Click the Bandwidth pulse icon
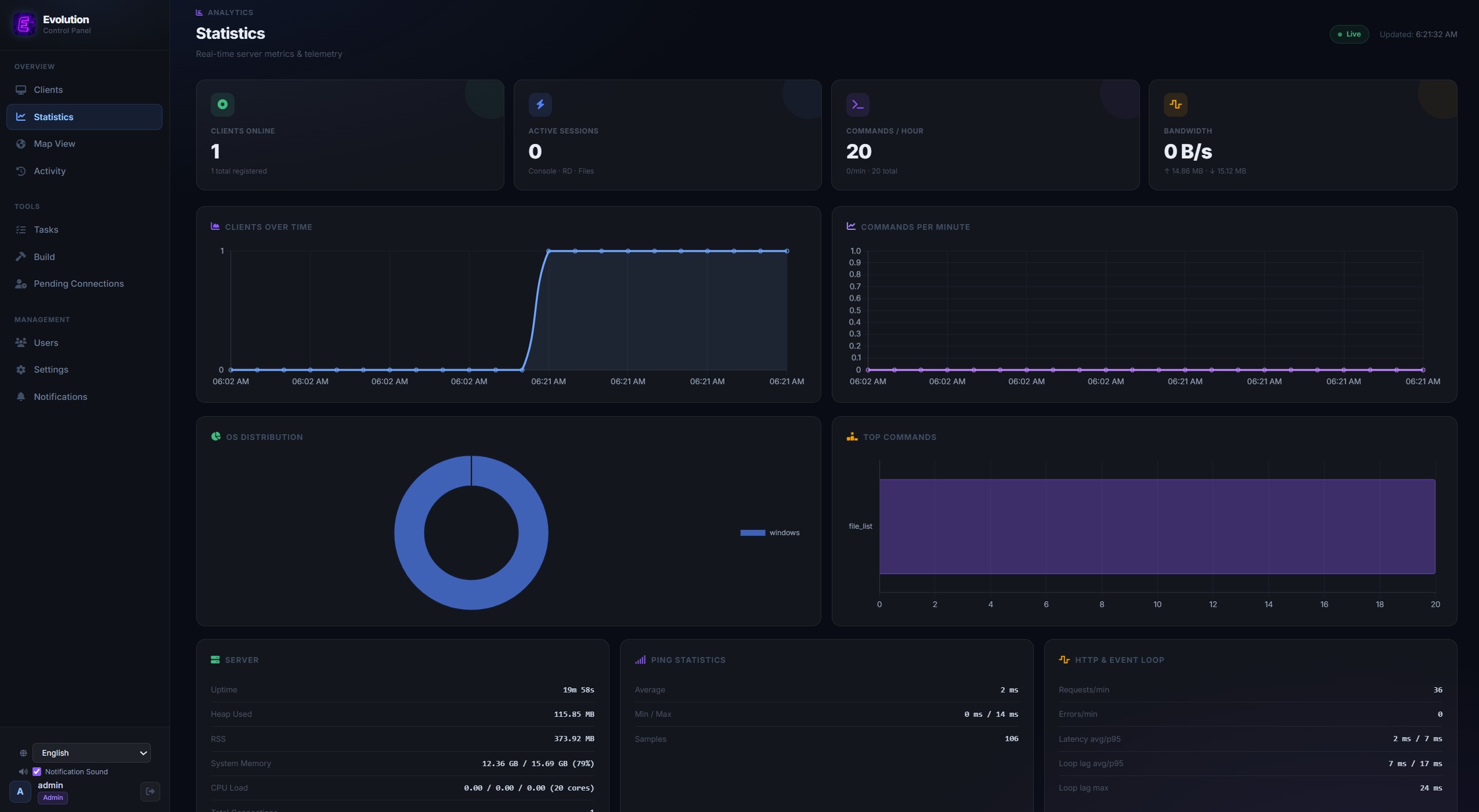 point(1175,104)
